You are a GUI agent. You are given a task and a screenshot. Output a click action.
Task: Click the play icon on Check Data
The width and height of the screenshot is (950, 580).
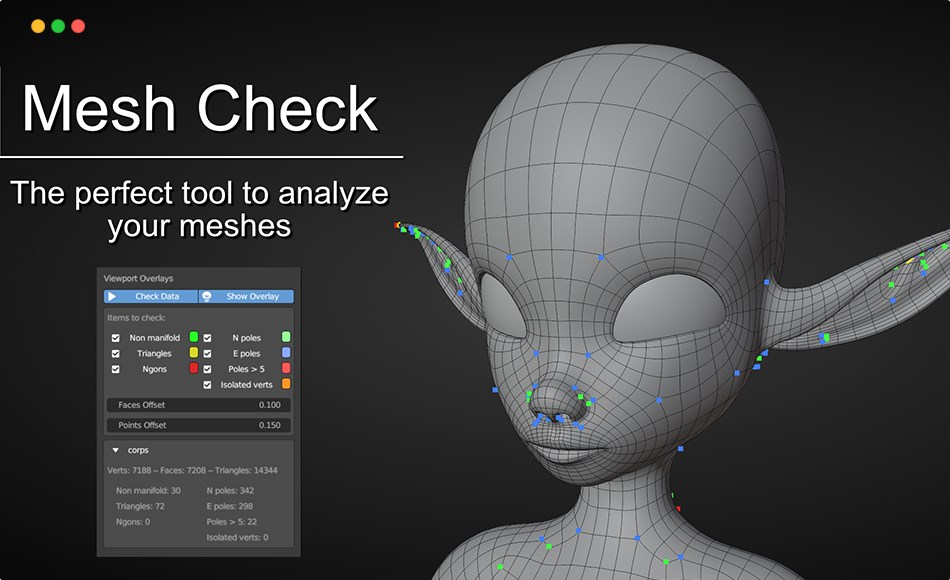[112, 296]
